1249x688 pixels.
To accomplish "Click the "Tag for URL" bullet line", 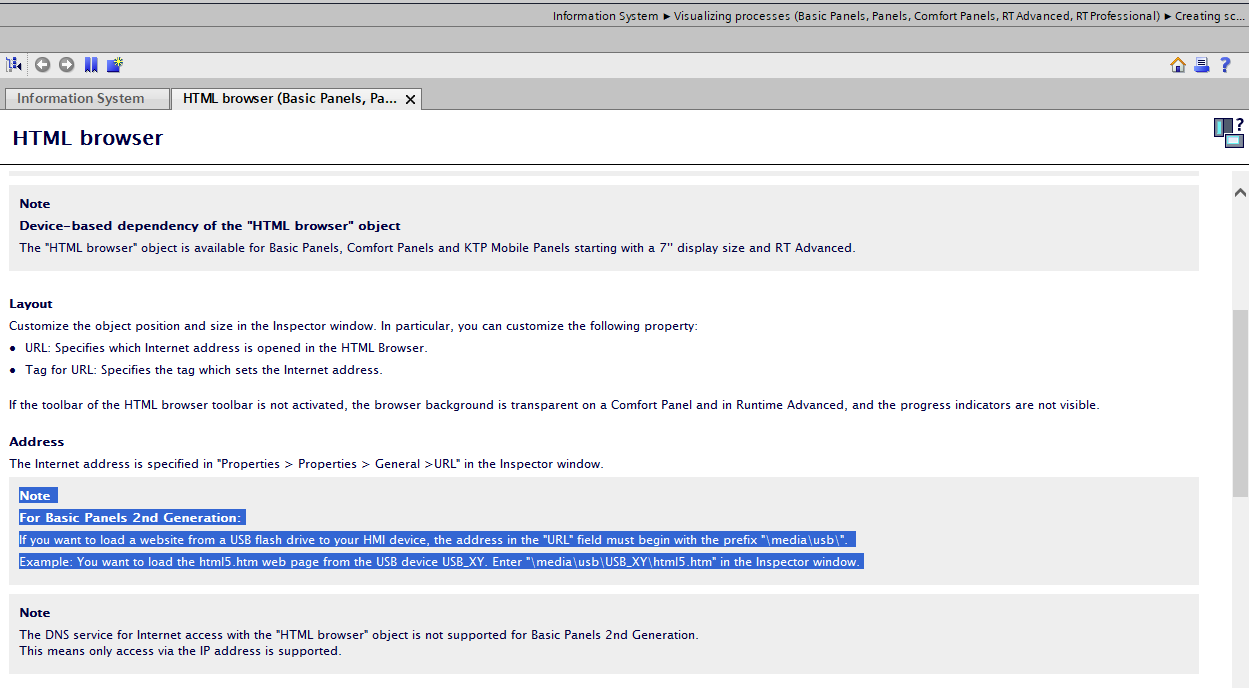I will [x=203, y=370].
